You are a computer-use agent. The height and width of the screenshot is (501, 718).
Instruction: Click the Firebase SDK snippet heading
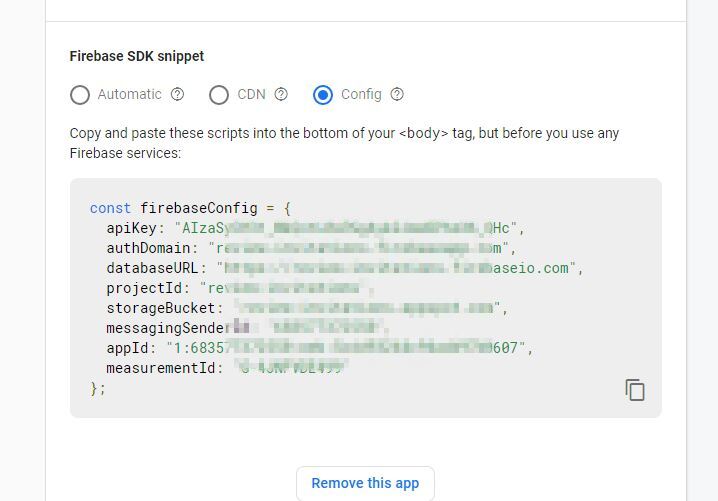pos(137,57)
